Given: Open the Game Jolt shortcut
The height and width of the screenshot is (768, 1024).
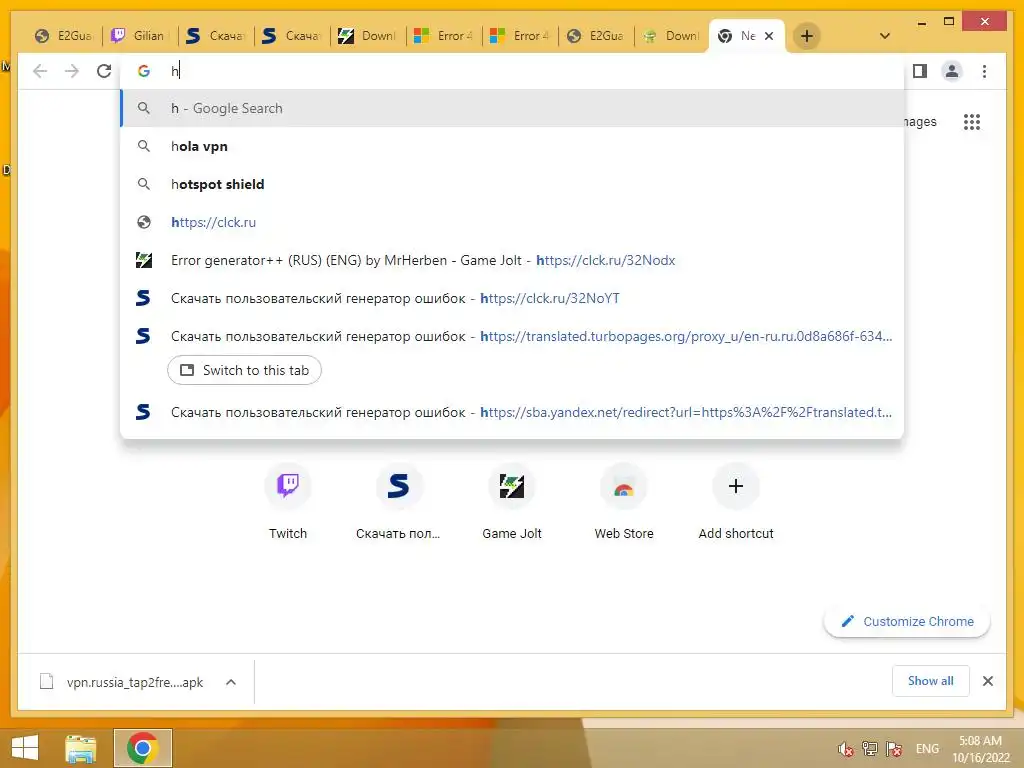Looking at the screenshot, I should coord(512,502).
